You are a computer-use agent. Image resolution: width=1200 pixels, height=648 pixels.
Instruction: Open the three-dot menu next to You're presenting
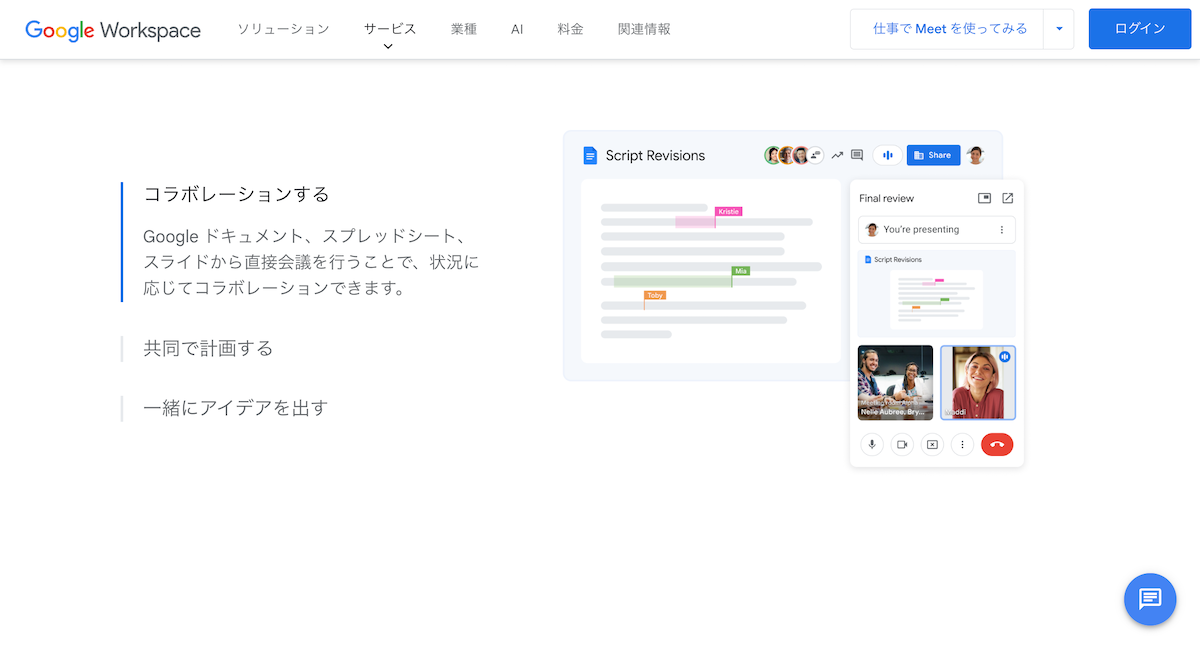(1002, 229)
